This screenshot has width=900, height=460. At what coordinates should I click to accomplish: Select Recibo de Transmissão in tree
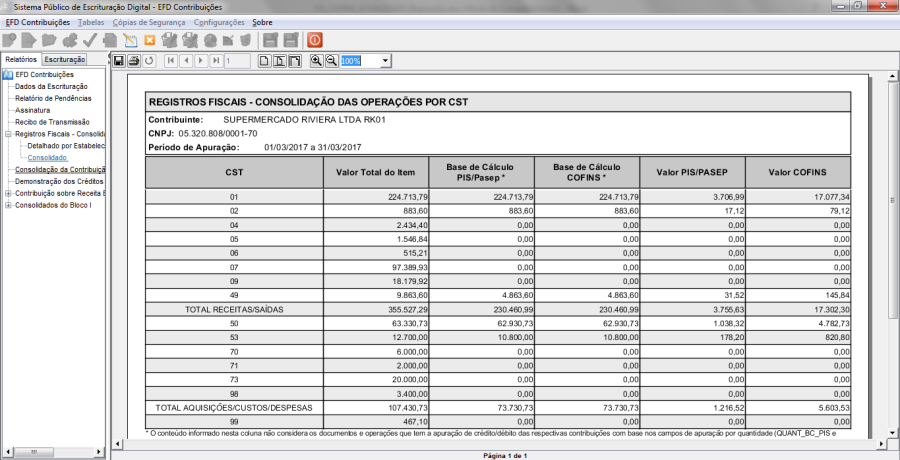click(52, 122)
